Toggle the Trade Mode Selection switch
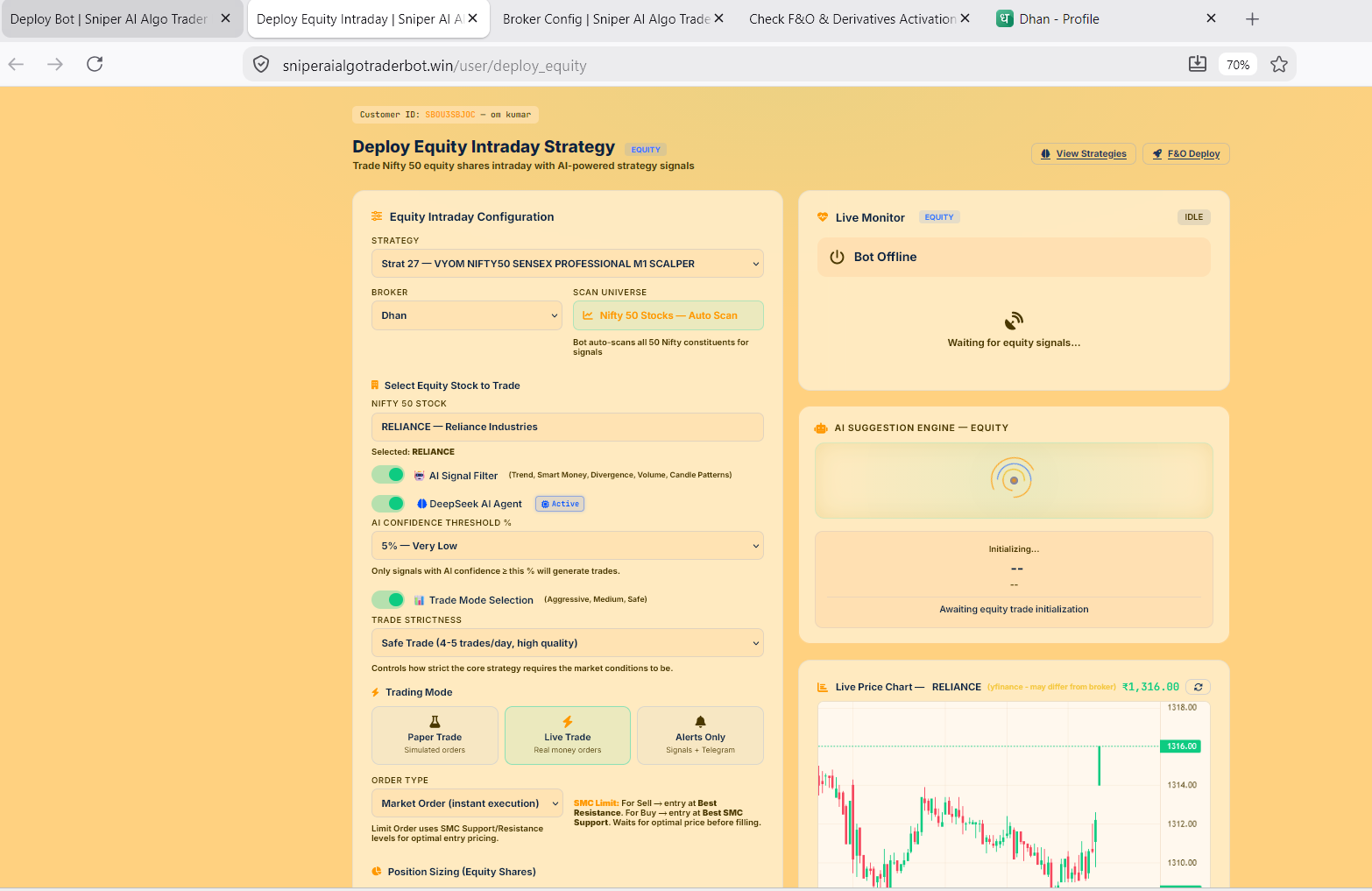The width and height of the screenshot is (1372, 891). pos(388,600)
